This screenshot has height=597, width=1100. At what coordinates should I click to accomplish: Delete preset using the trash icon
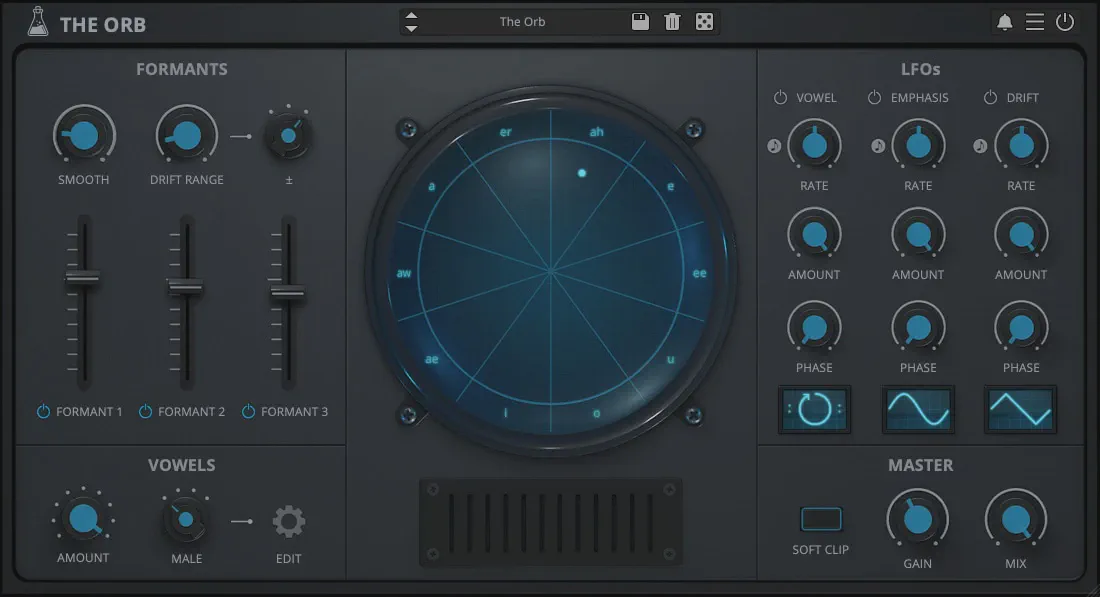coord(672,22)
